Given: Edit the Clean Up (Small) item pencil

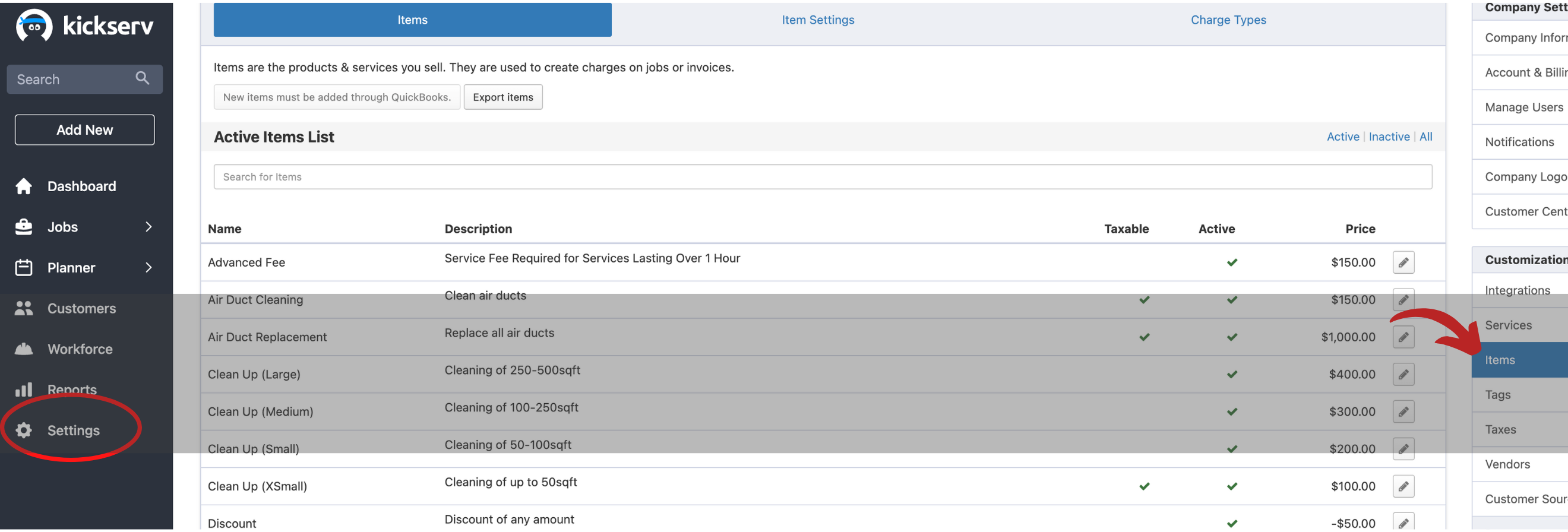Looking at the screenshot, I should pos(1403,449).
